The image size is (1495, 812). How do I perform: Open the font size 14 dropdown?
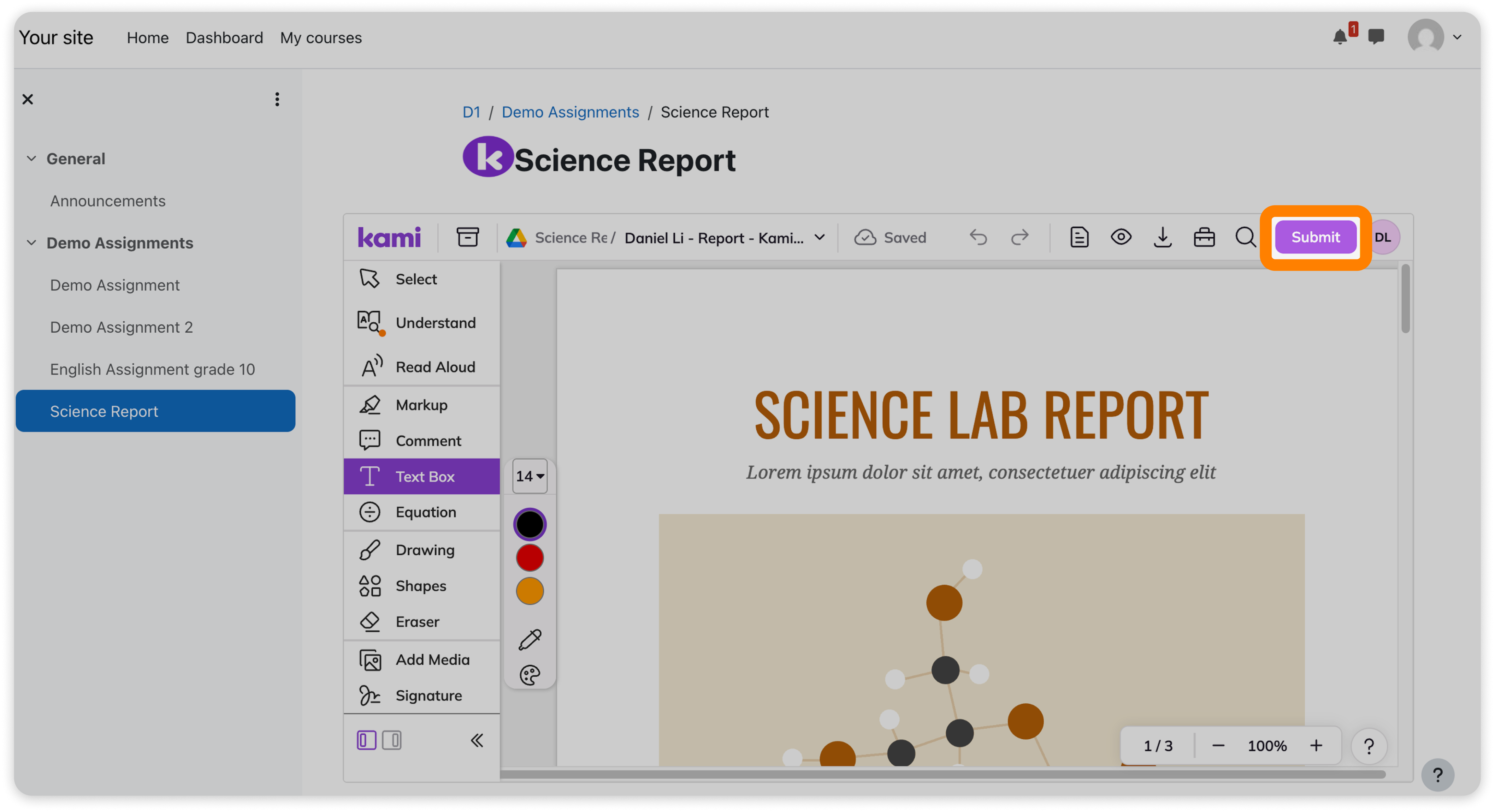click(529, 476)
